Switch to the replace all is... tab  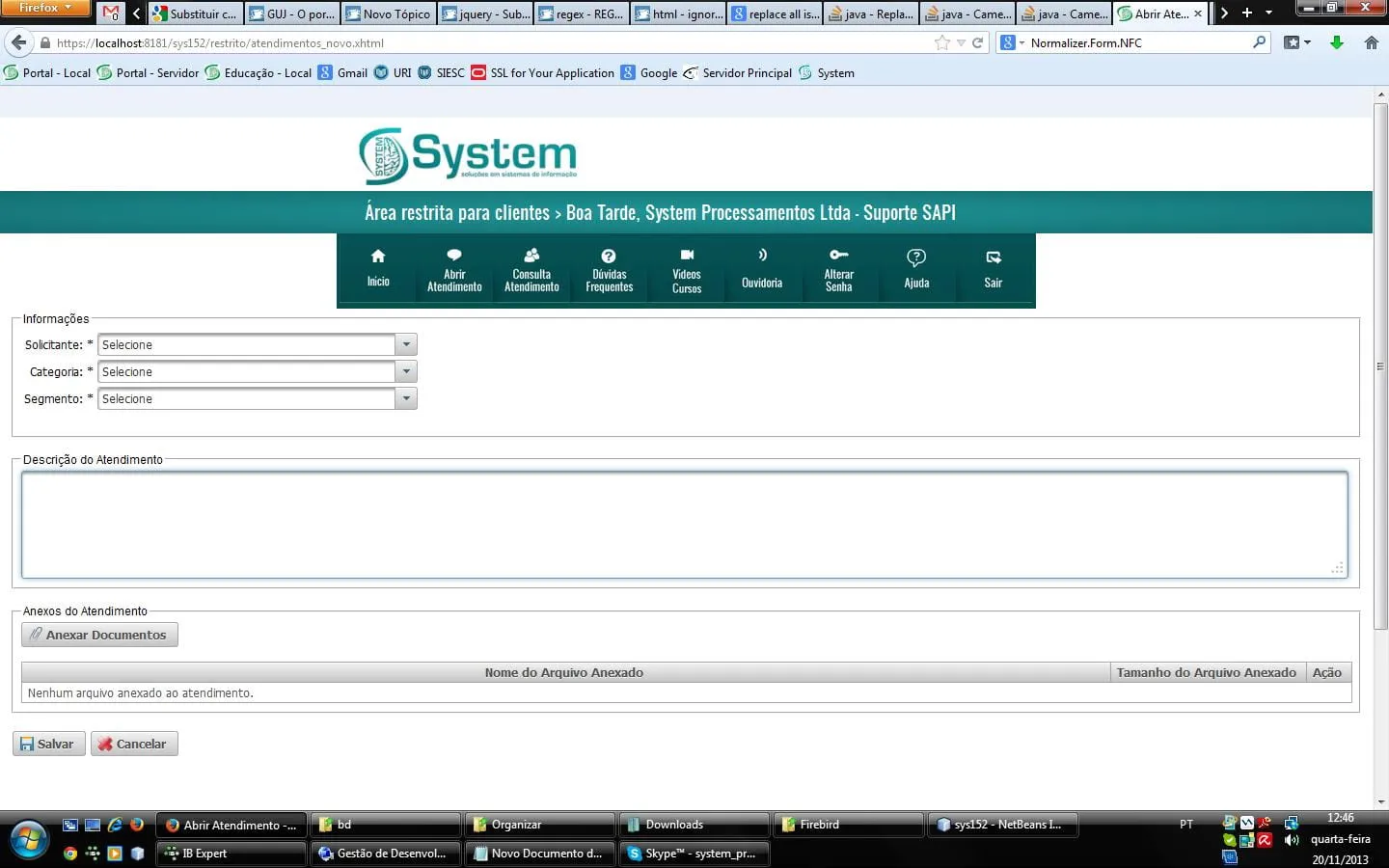point(774,14)
